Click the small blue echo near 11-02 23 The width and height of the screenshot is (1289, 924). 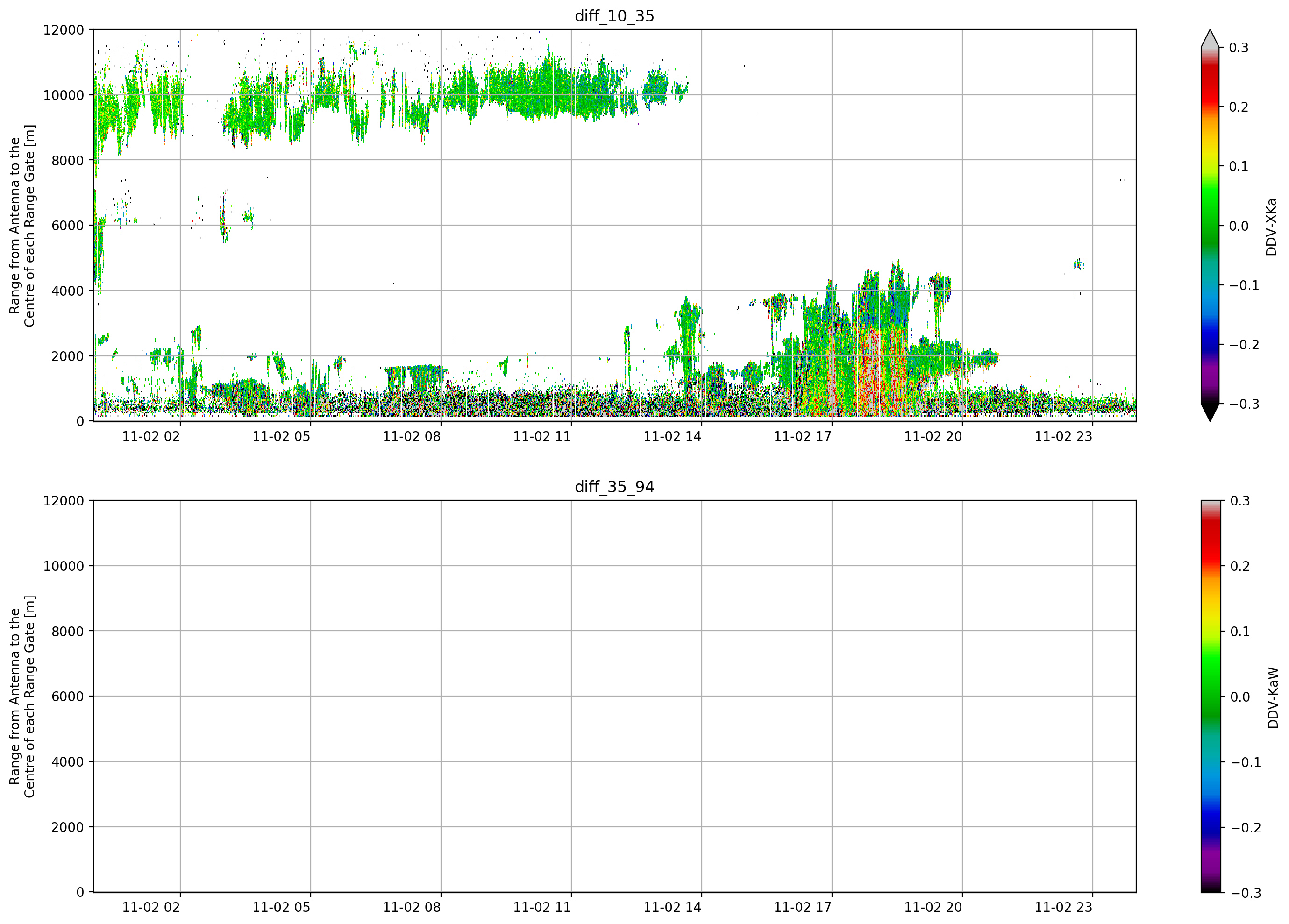[x=1078, y=263]
